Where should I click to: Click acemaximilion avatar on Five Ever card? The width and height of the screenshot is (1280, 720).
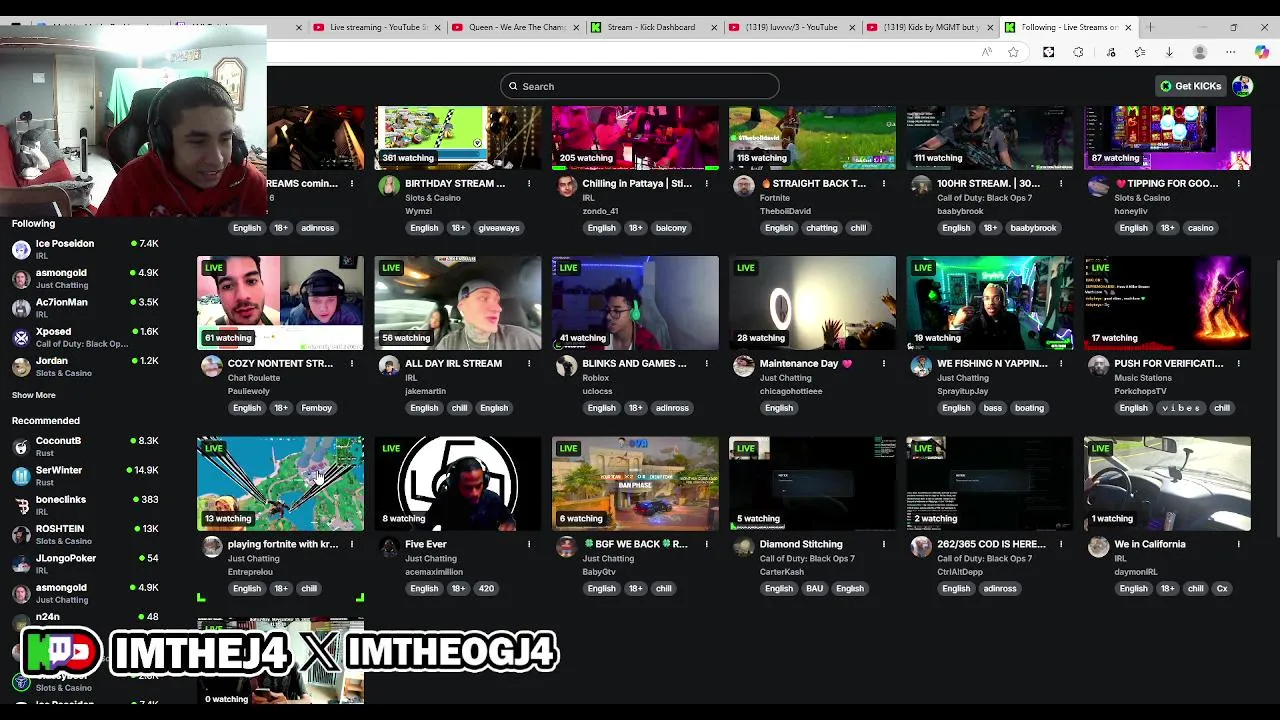point(389,547)
